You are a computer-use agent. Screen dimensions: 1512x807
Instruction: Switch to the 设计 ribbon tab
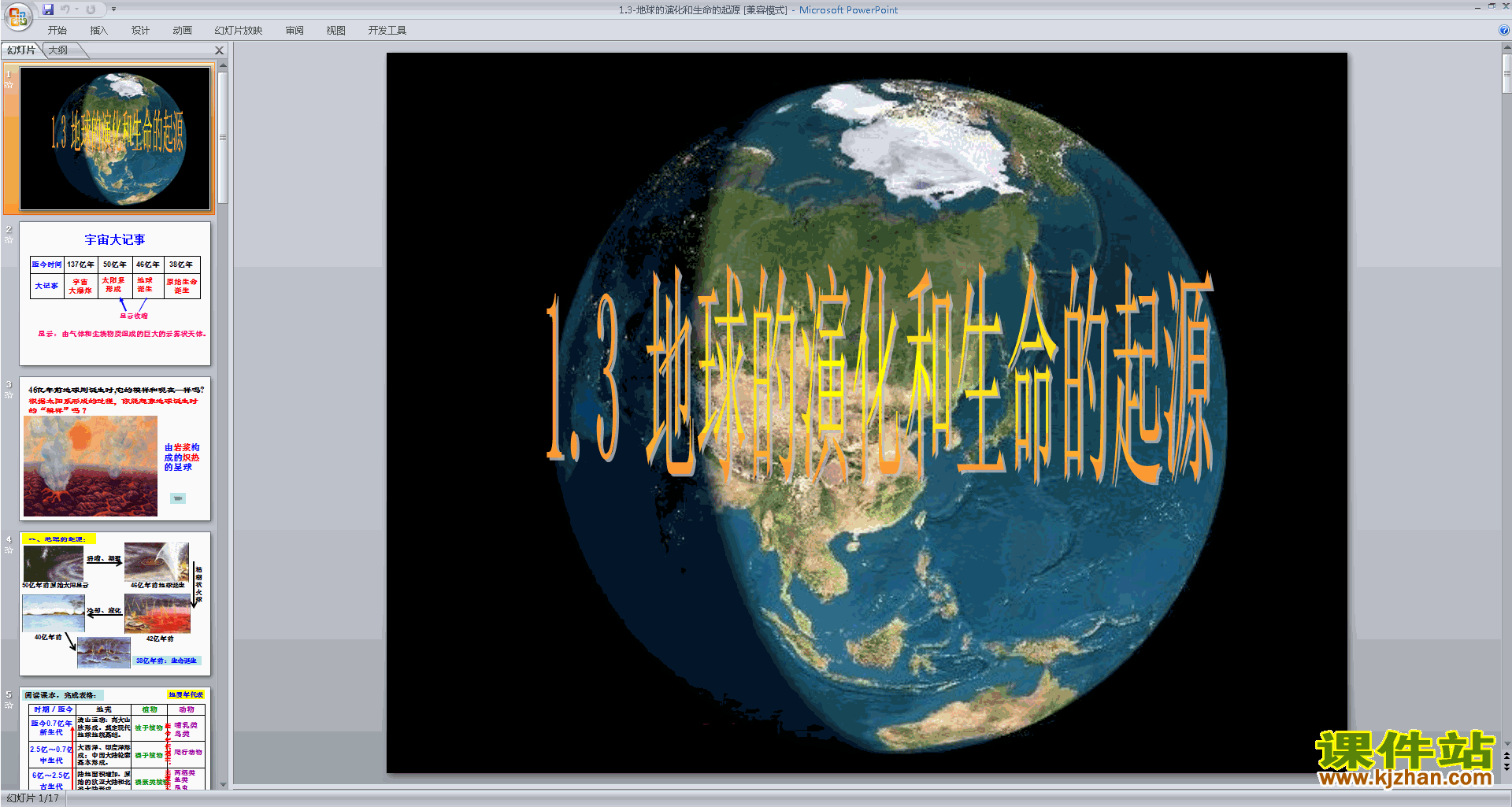(140, 31)
